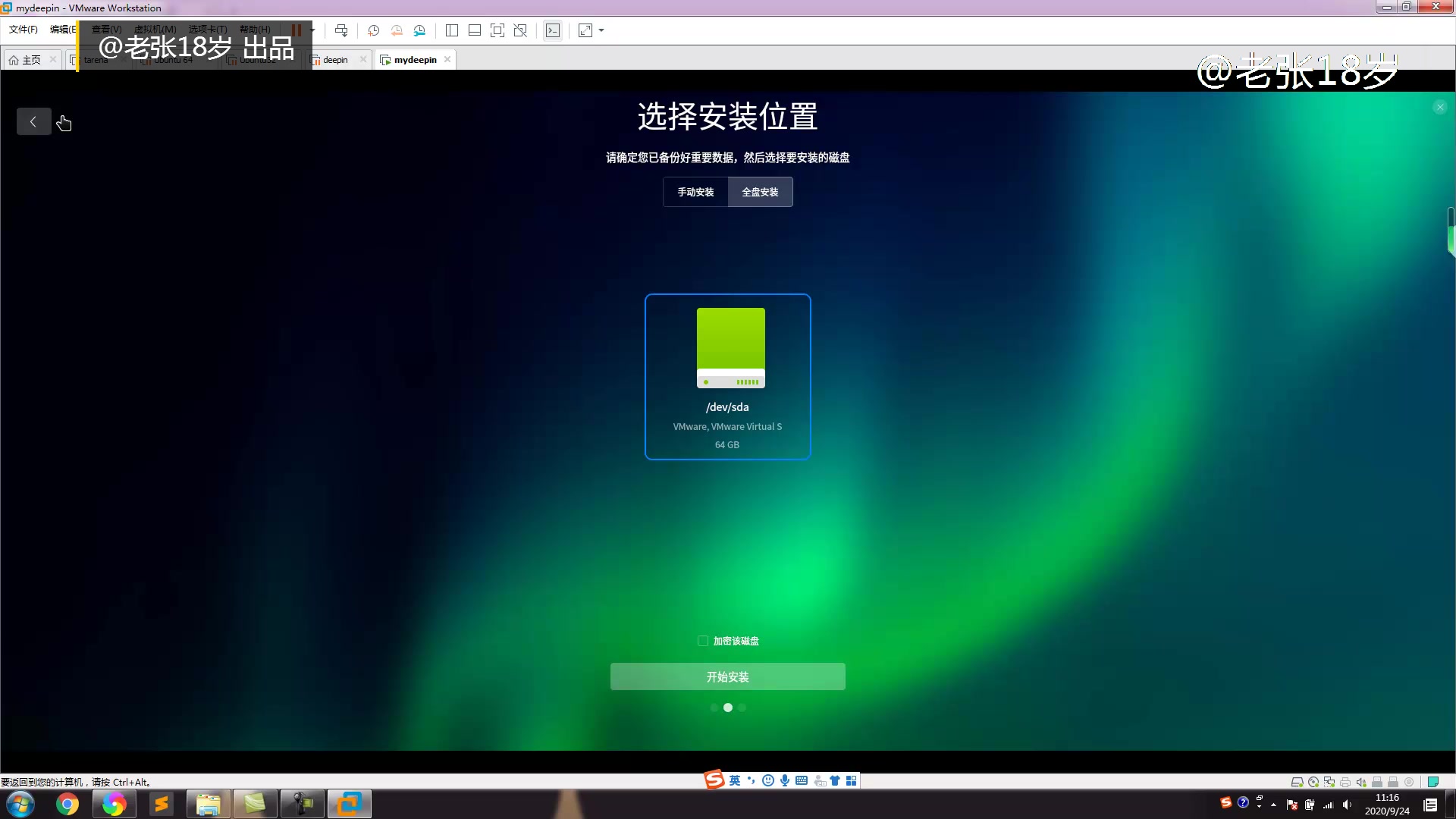Open the file explorer taskbar icon
The height and width of the screenshot is (819, 1456).
[209, 804]
